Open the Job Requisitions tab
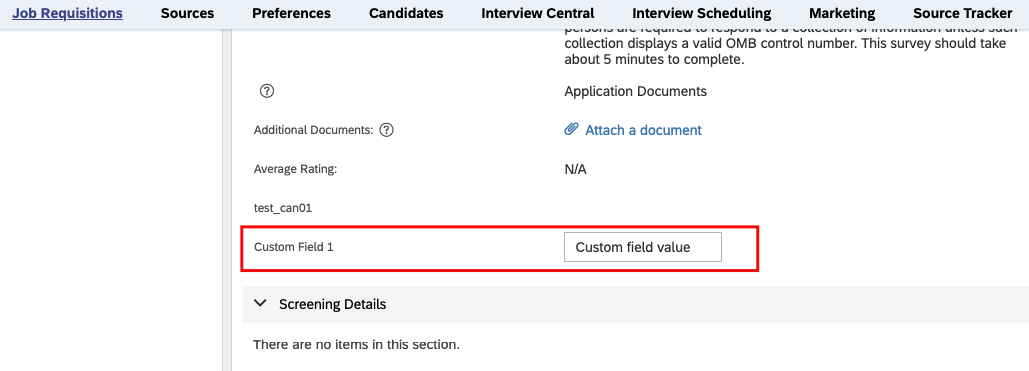 click(x=67, y=13)
